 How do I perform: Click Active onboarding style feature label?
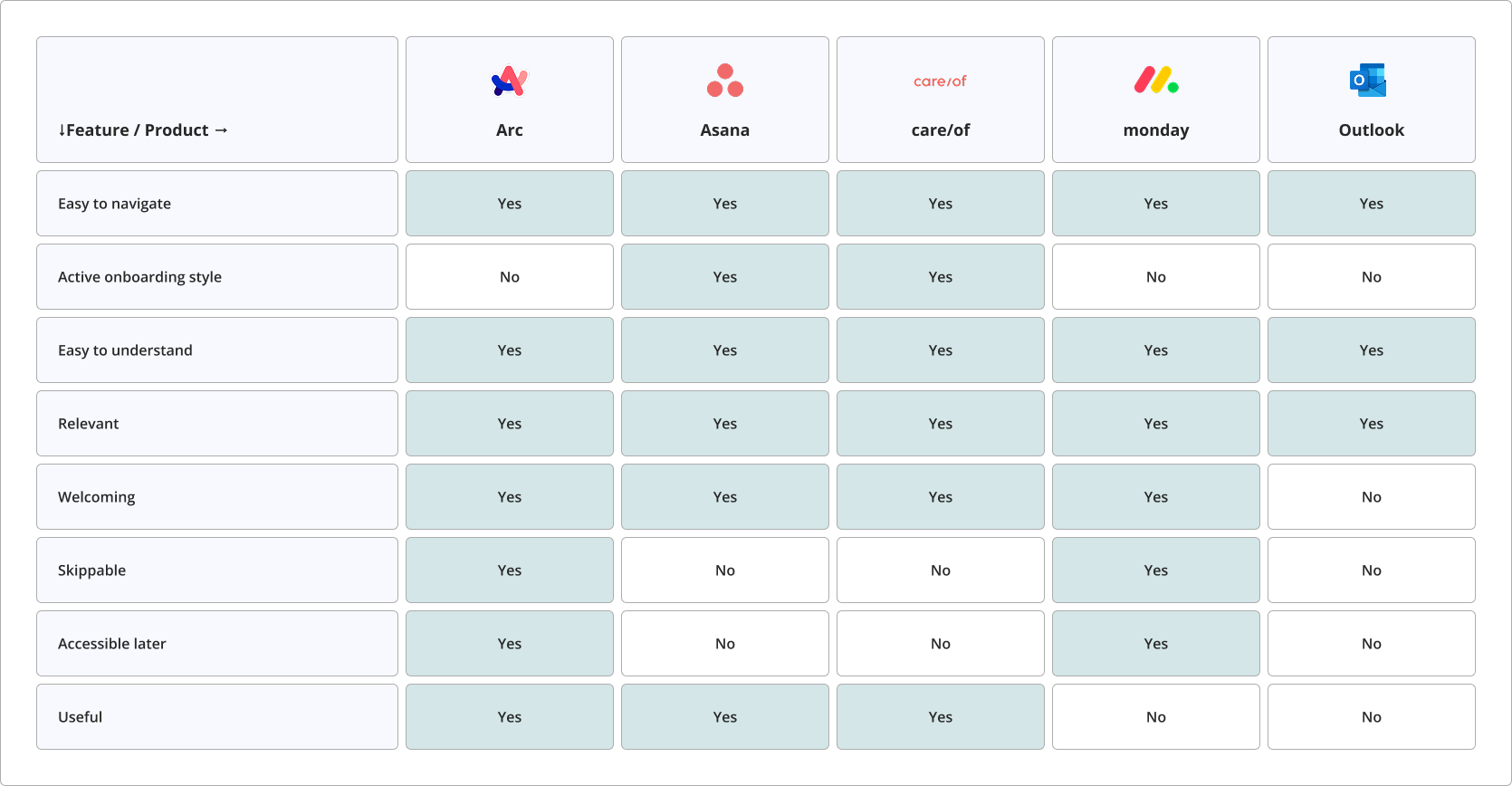tap(139, 277)
